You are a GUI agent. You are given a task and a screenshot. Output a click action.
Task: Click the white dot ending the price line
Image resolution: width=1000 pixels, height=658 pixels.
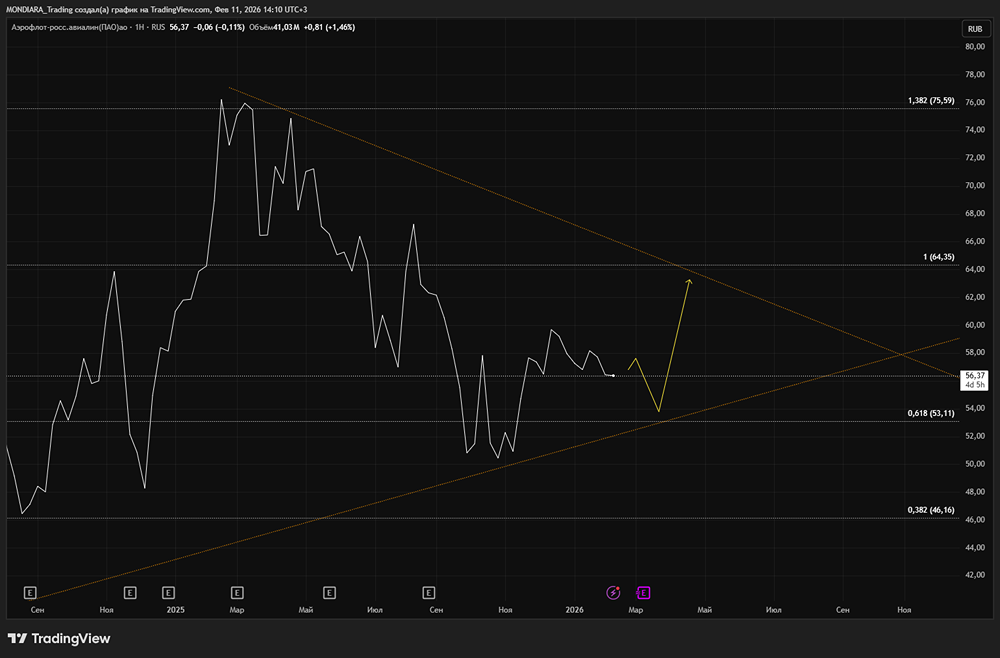pyautogui.click(x=613, y=376)
